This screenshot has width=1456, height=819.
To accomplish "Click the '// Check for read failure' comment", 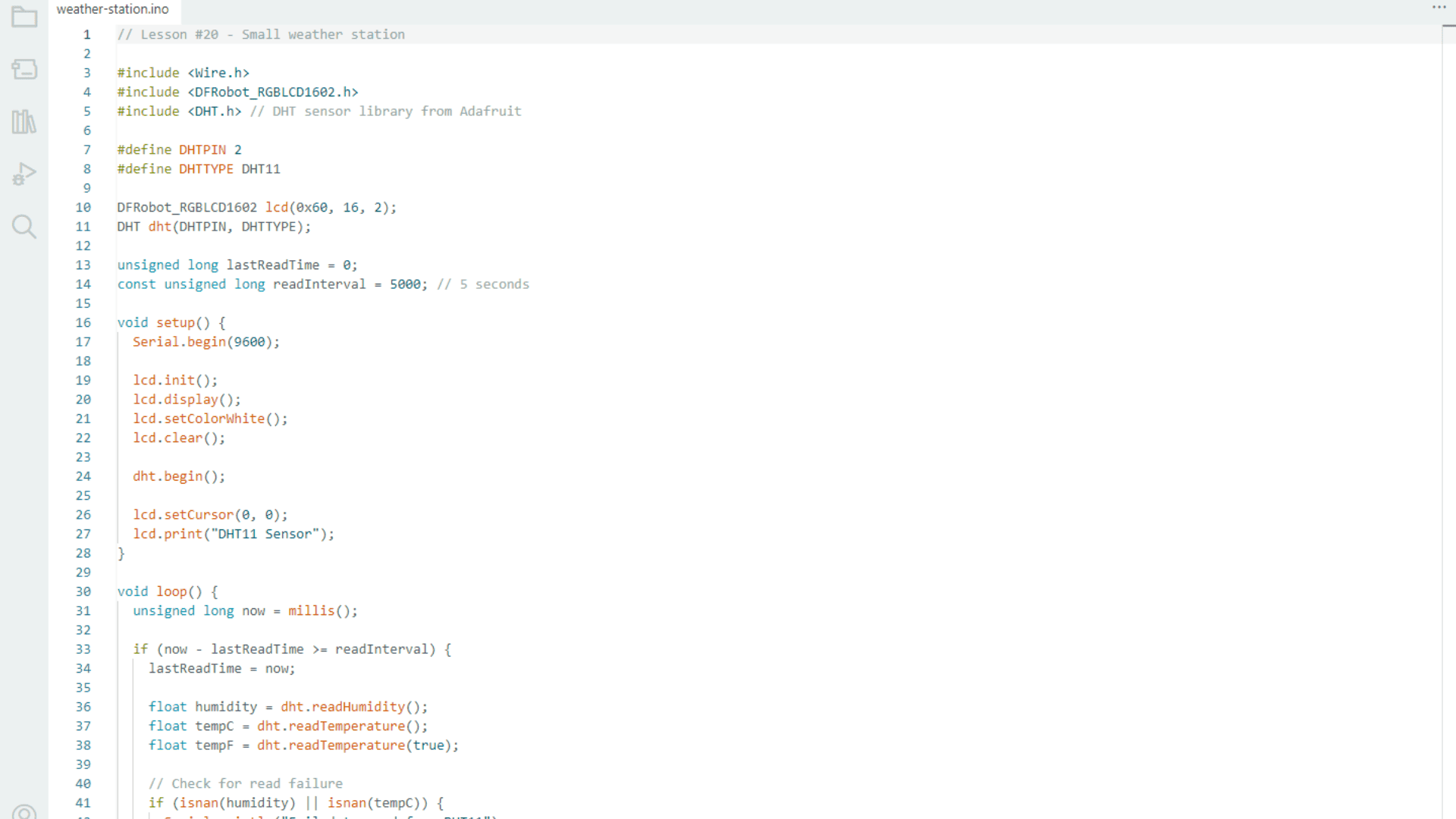I will tap(245, 783).
